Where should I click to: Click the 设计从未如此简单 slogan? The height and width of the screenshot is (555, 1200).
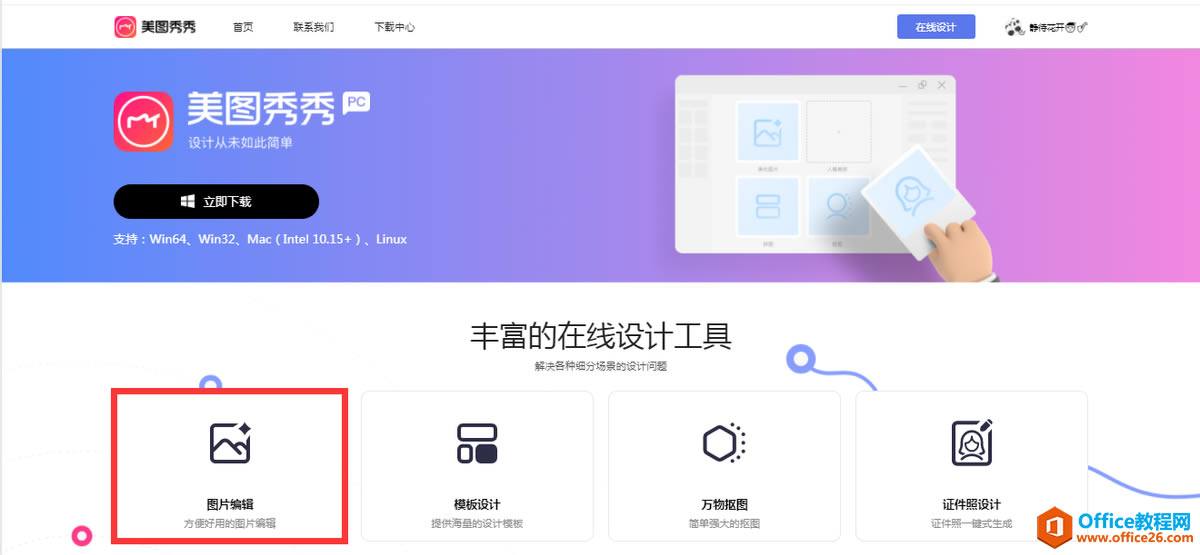click(x=241, y=143)
